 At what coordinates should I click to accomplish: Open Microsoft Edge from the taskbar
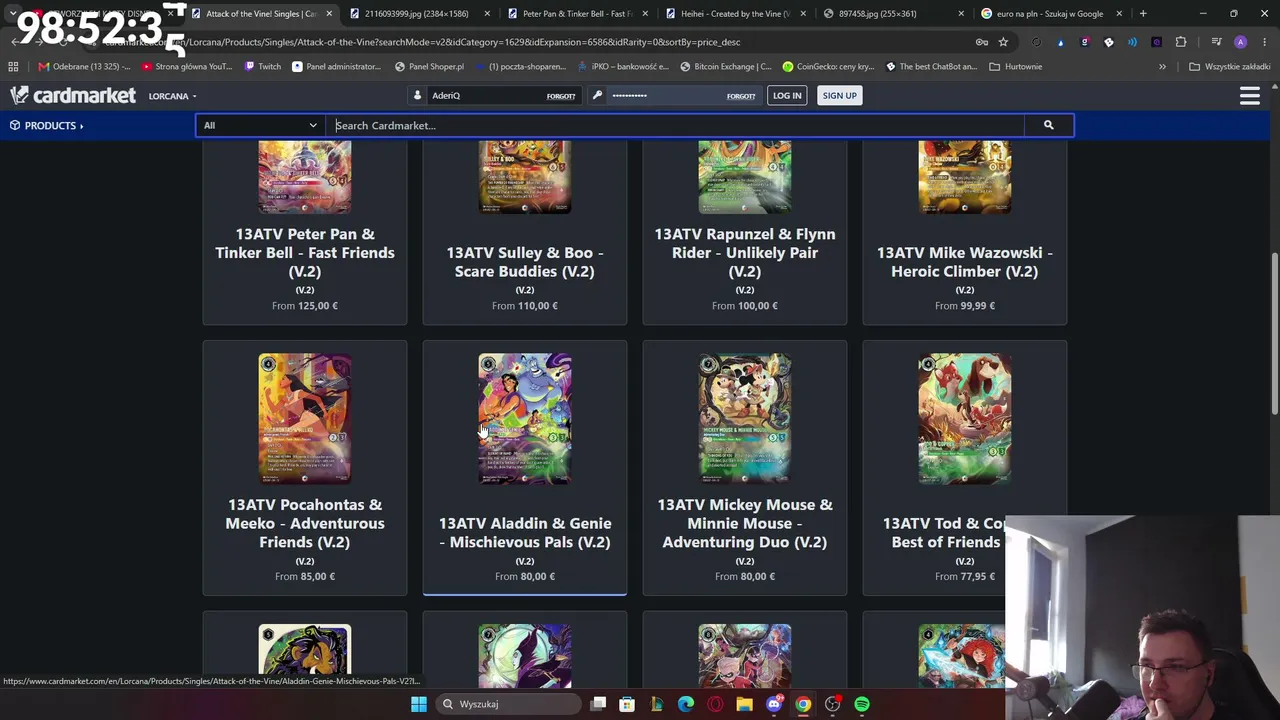point(686,704)
